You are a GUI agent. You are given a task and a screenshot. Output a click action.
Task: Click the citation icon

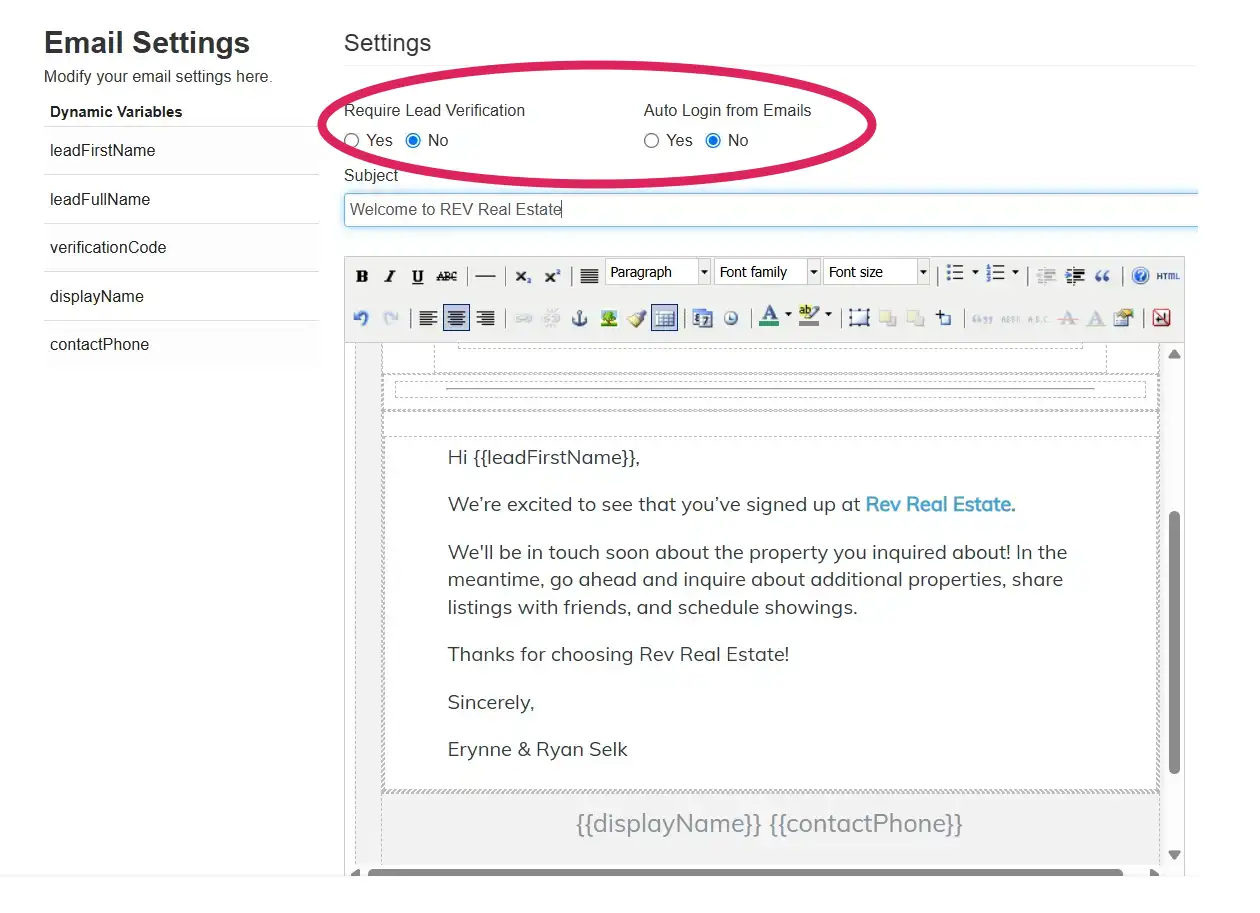982,318
